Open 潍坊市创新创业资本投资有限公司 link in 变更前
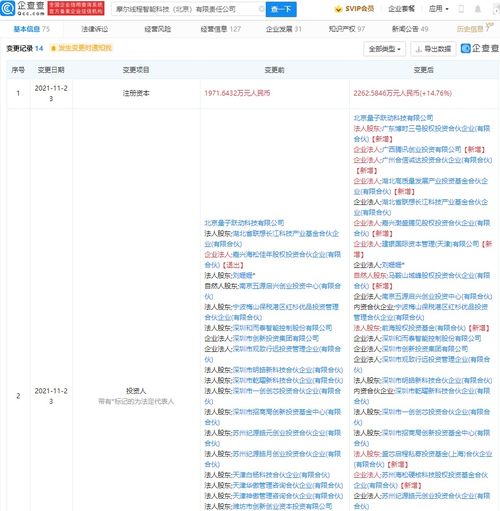 (282, 506)
